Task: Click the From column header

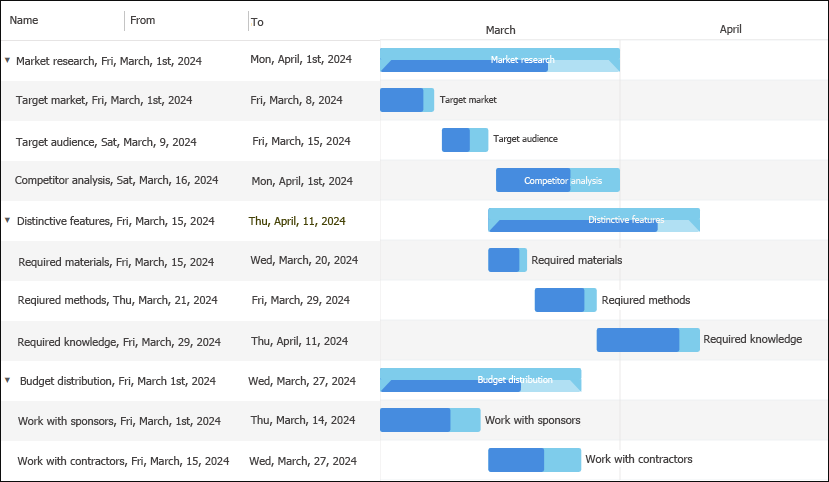Action: (x=143, y=20)
